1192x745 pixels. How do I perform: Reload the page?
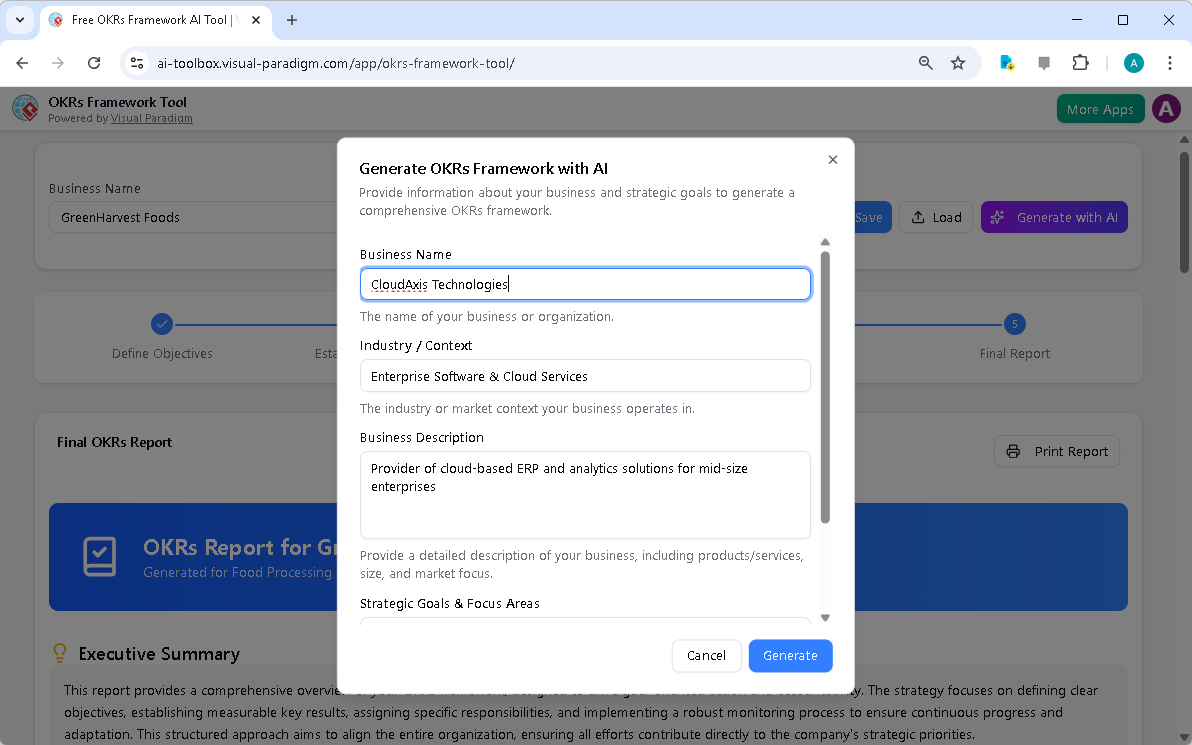[93, 62]
